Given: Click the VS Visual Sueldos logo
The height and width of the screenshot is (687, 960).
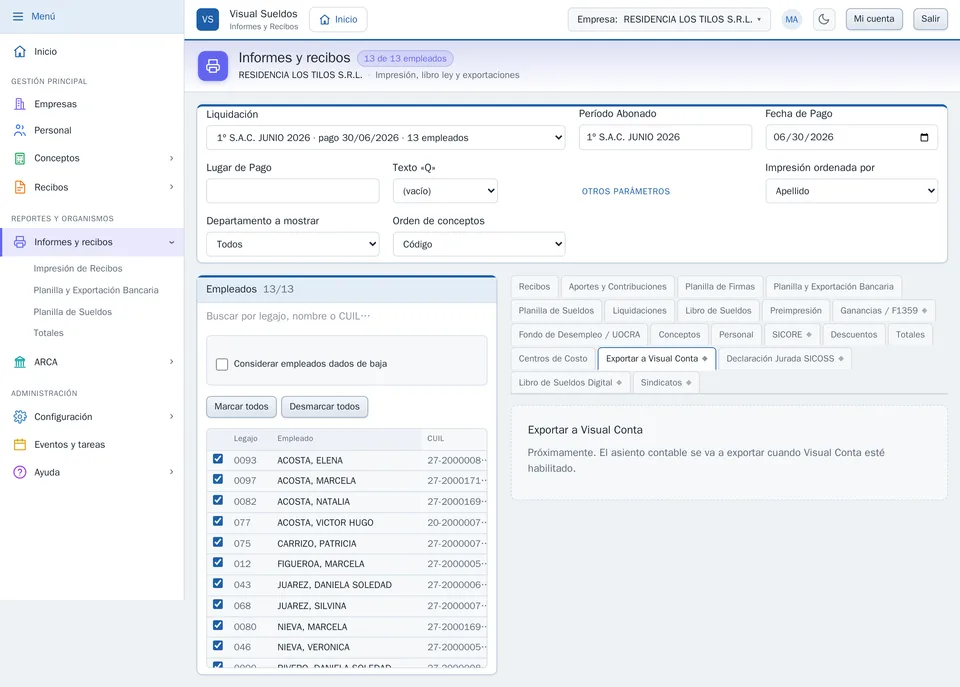Looking at the screenshot, I should [208, 19].
